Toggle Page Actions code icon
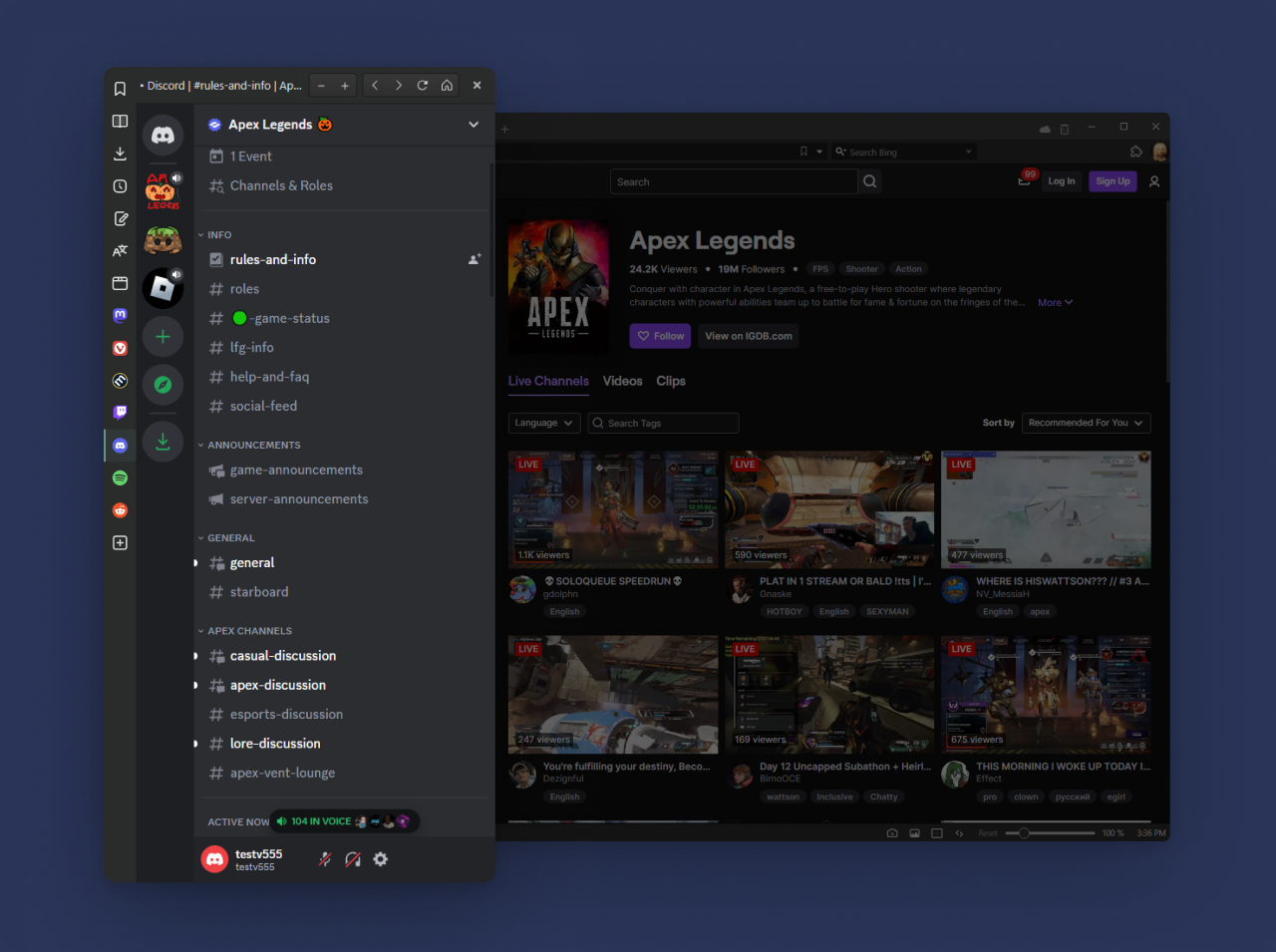The height and width of the screenshot is (952, 1276). click(x=959, y=833)
